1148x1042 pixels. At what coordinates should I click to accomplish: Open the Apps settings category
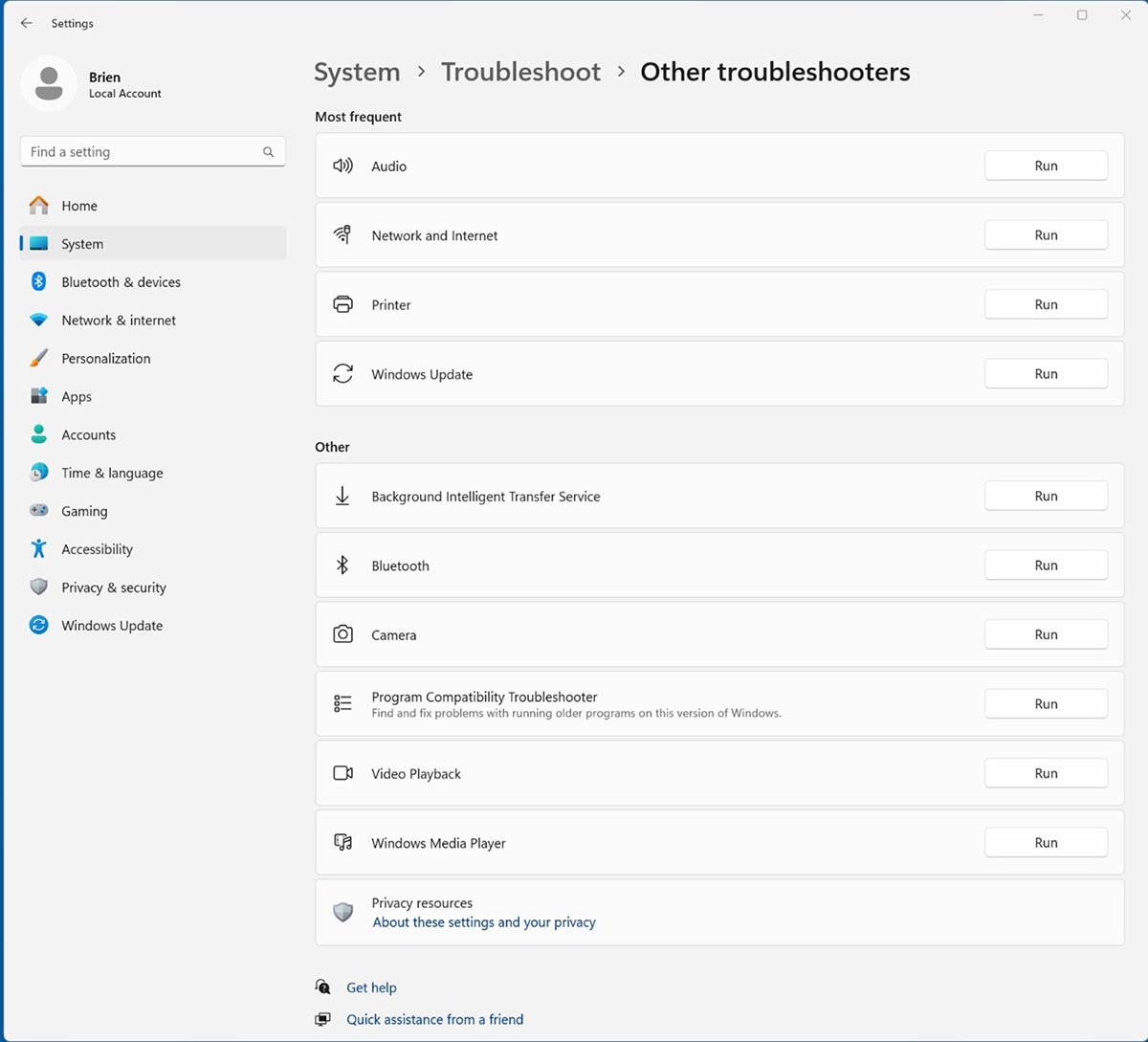[x=77, y=397]
